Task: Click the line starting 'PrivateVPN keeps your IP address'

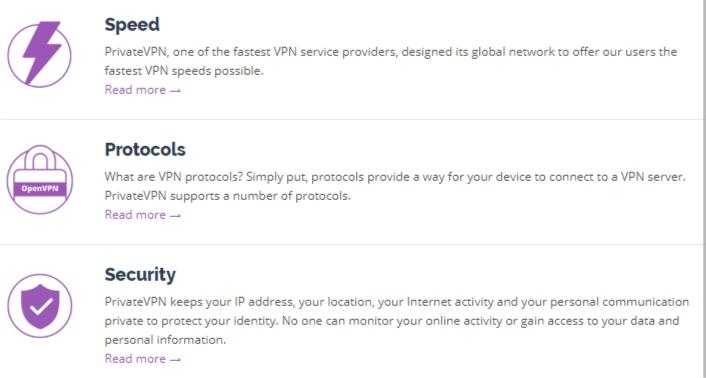Action: (x=397, y=302)
